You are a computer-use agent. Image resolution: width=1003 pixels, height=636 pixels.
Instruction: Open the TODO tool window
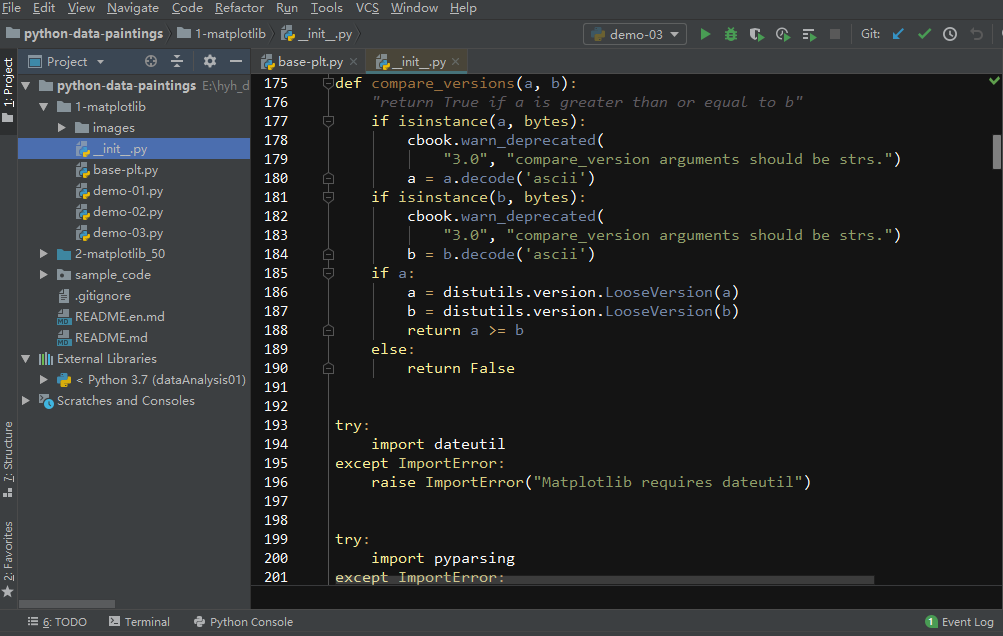(x=57, y=621)
